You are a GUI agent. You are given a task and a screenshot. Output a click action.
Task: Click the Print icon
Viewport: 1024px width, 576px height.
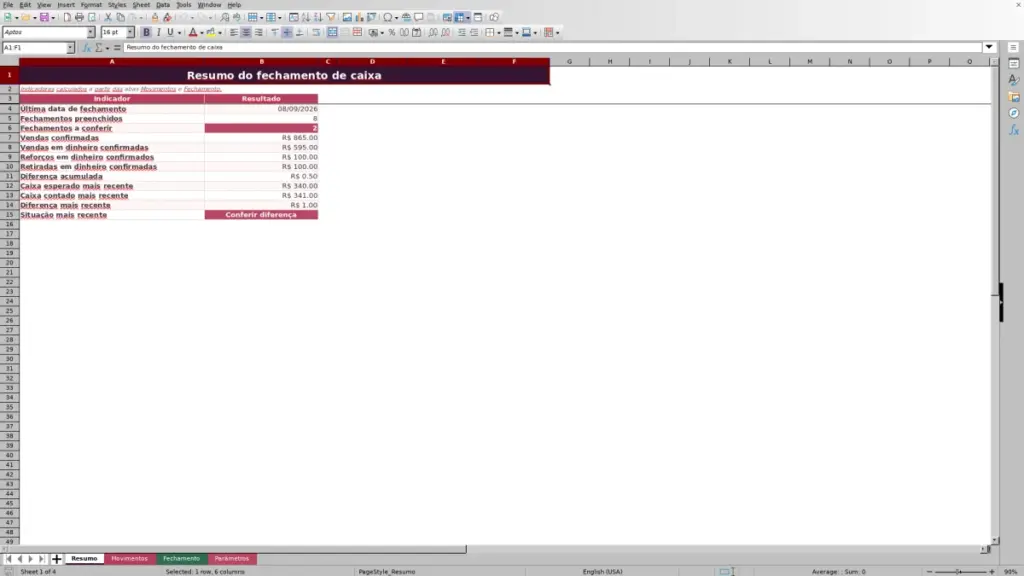[79, 18]
